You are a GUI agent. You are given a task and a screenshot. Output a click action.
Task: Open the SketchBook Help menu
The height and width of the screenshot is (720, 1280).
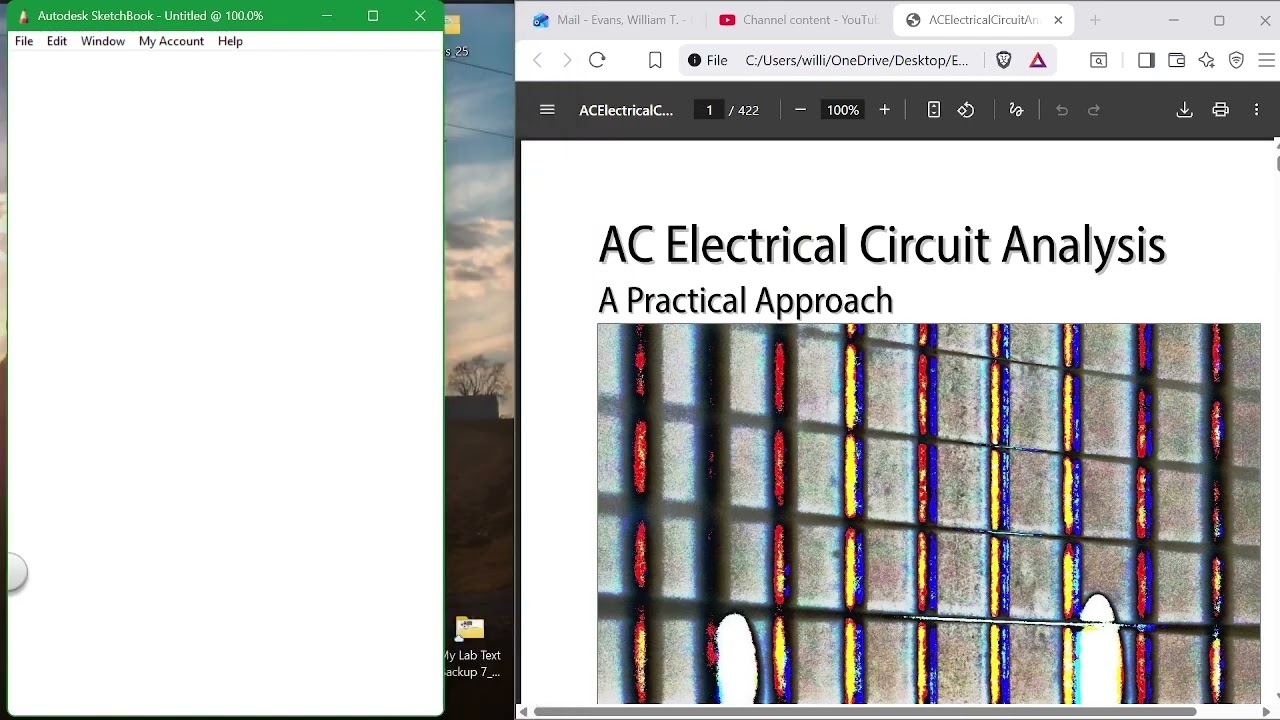230,41
